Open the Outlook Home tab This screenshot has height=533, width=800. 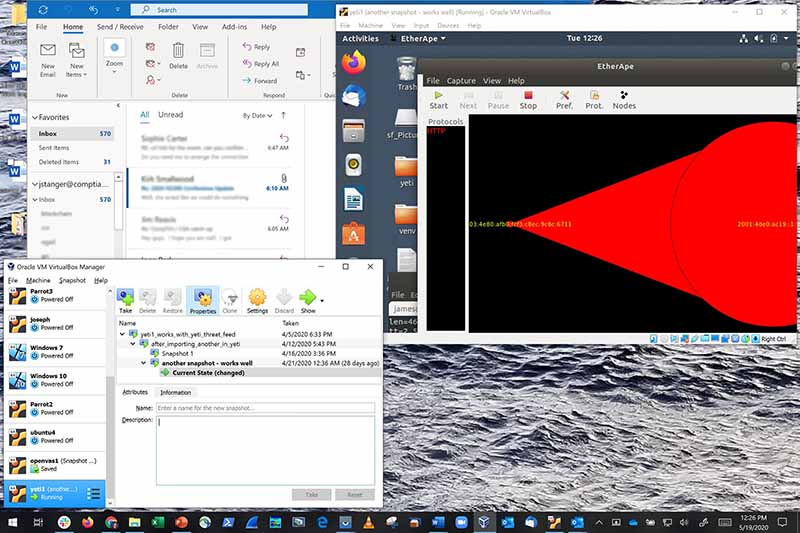coord(73,27)
